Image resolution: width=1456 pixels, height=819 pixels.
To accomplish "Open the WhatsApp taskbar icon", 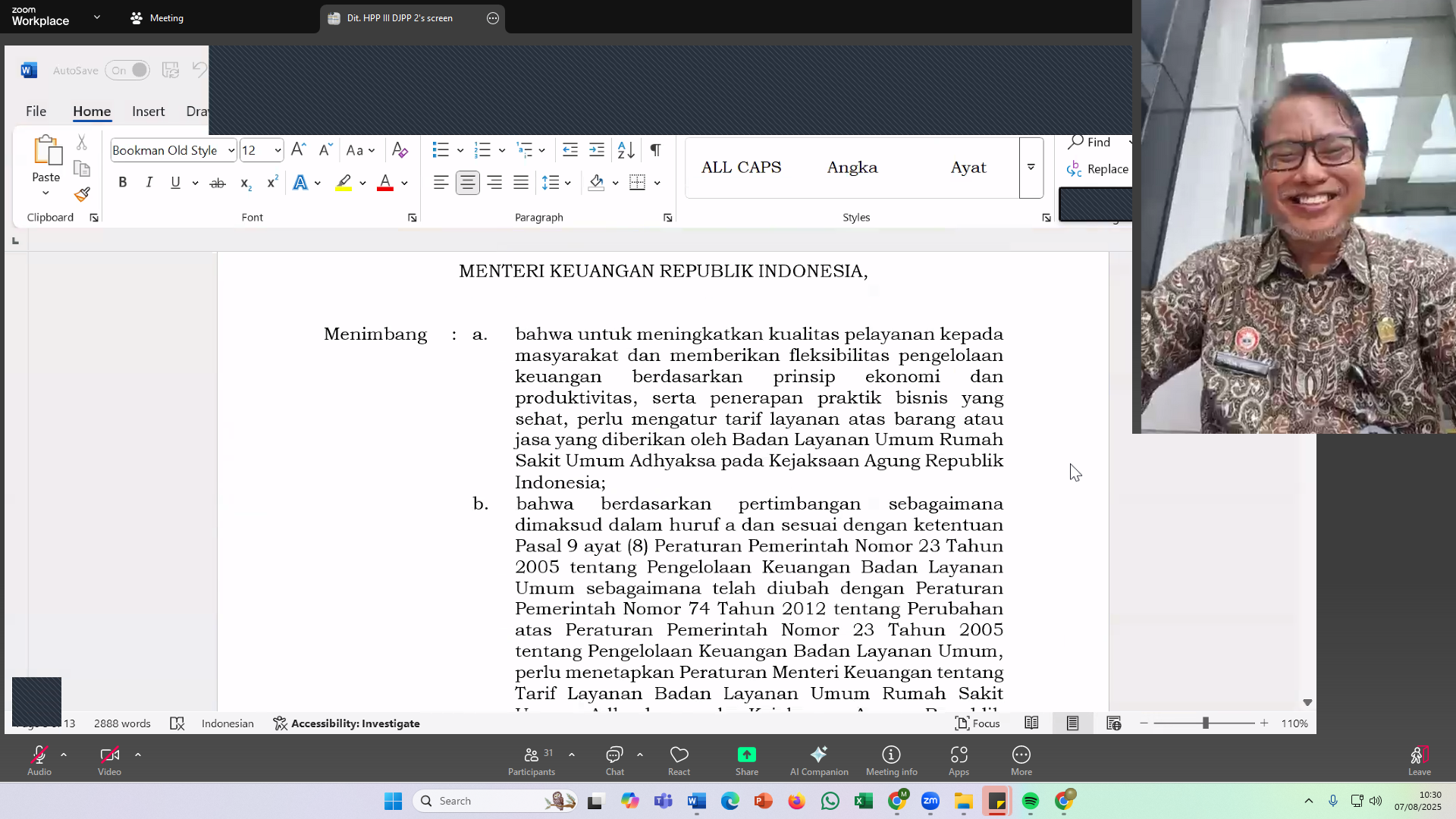I will coord(830,801).
